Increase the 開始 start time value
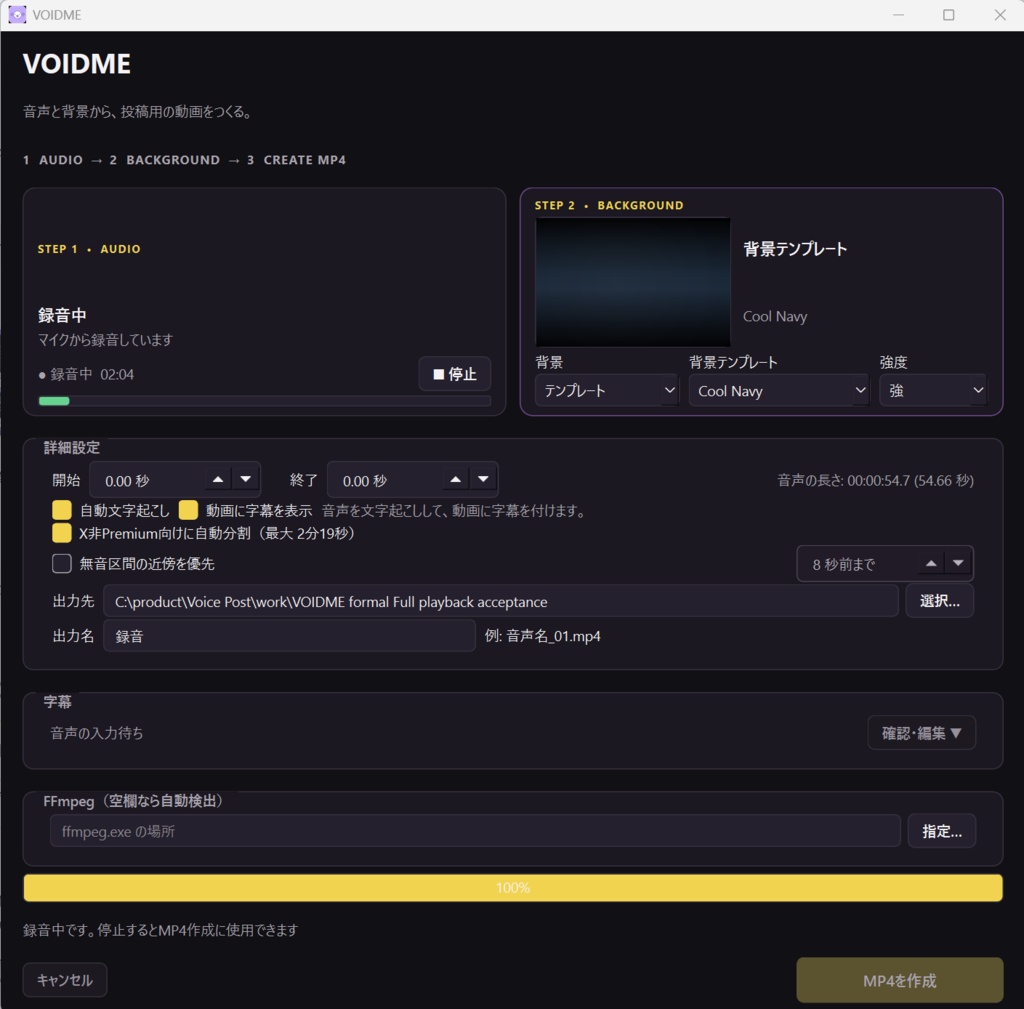The image size is (1024, 1009). [218, 479]
